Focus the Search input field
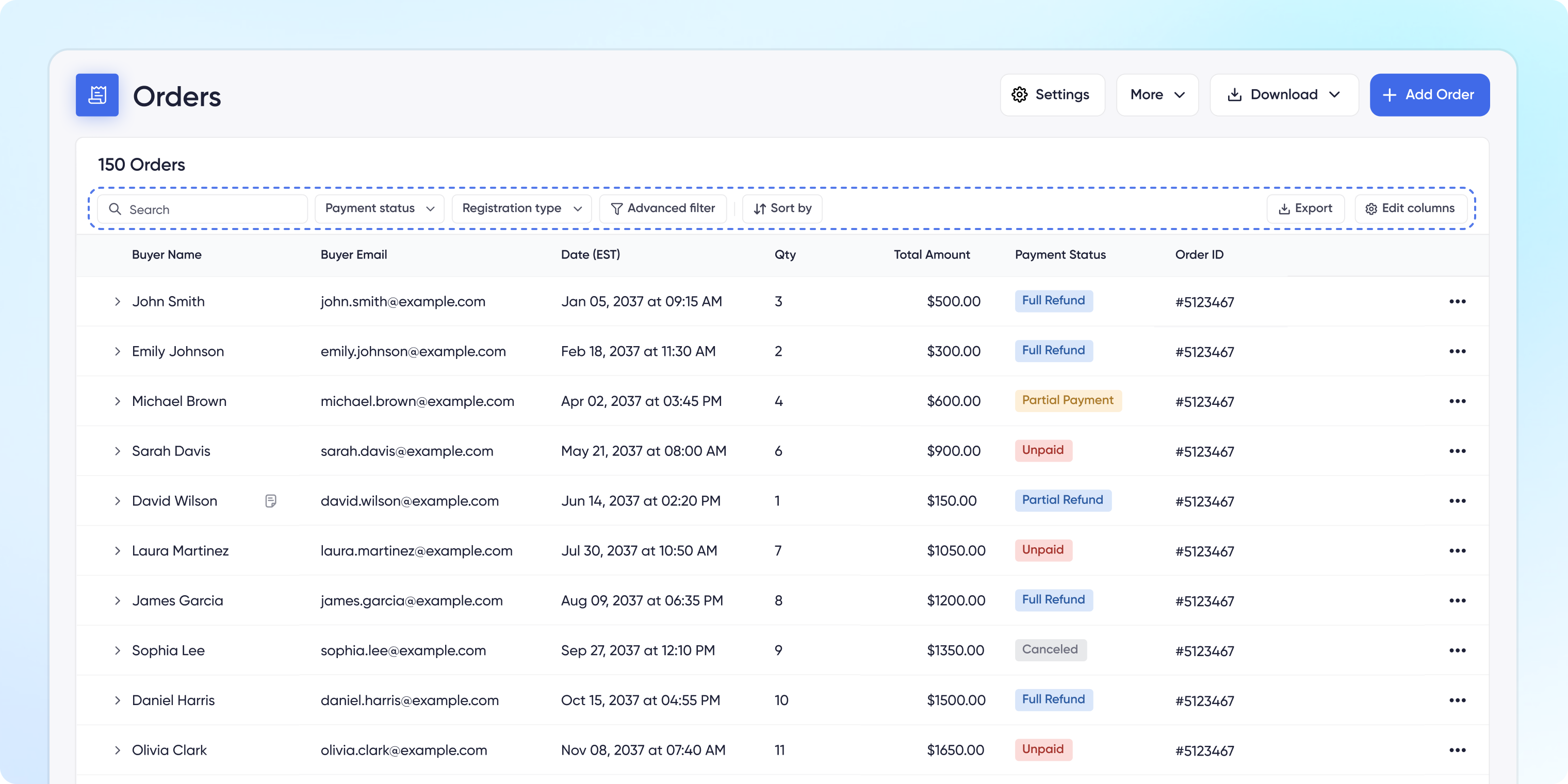Image resolution: width=1568 pixels, height=784 pixels. click(x=202, y=209)
